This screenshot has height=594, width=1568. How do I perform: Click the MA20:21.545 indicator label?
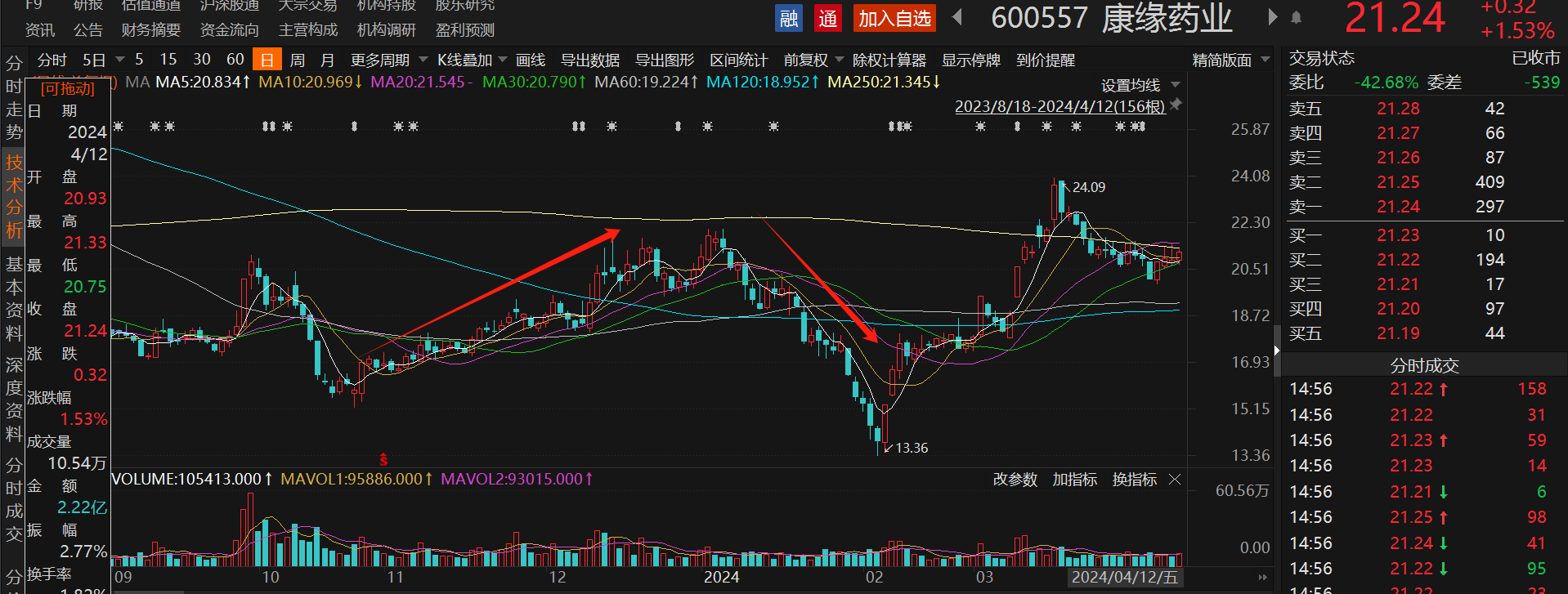422,82
